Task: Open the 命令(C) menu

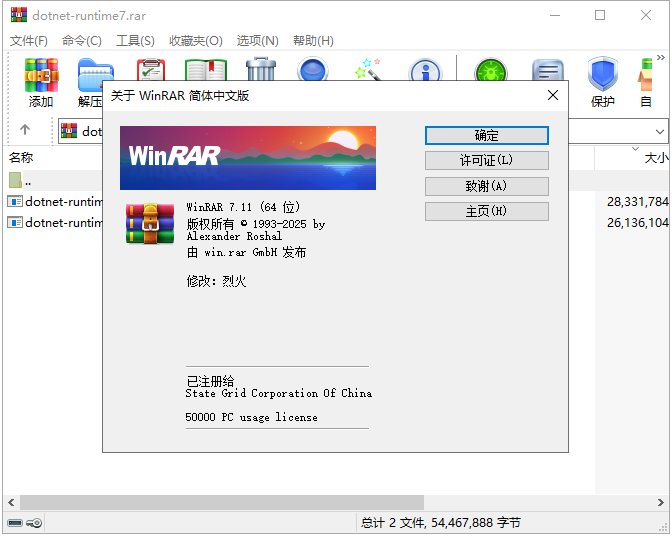Action: click(x=81, y=41)
